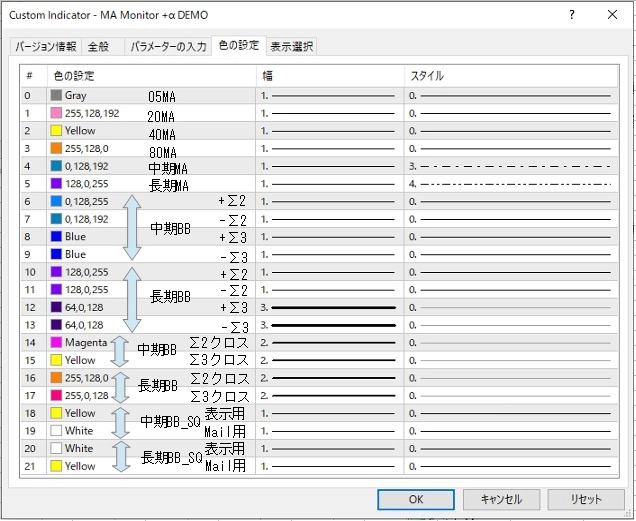The image size is (636, 521).
Task: Click the Yellow color name in row 15
Action: [x=80, y=360]
